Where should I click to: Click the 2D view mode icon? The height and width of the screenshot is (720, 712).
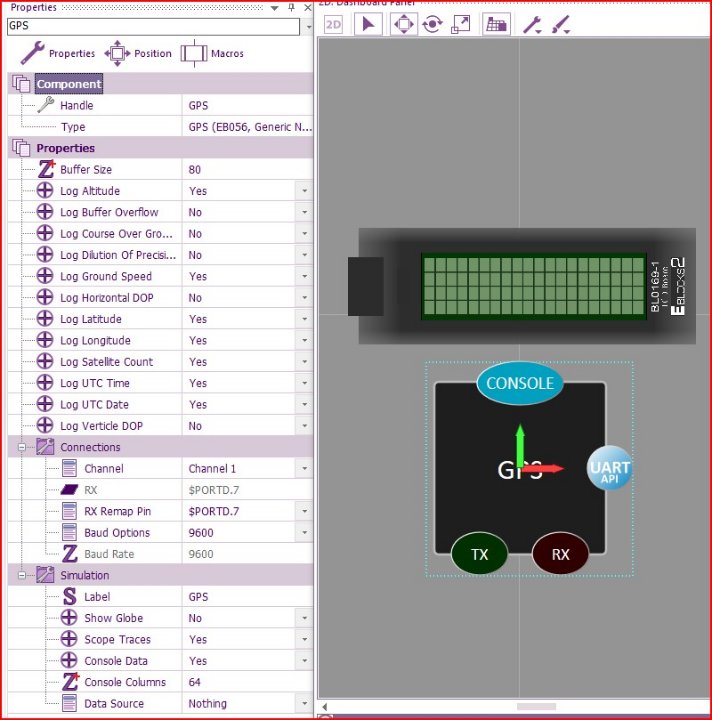(x=333, y=24)
